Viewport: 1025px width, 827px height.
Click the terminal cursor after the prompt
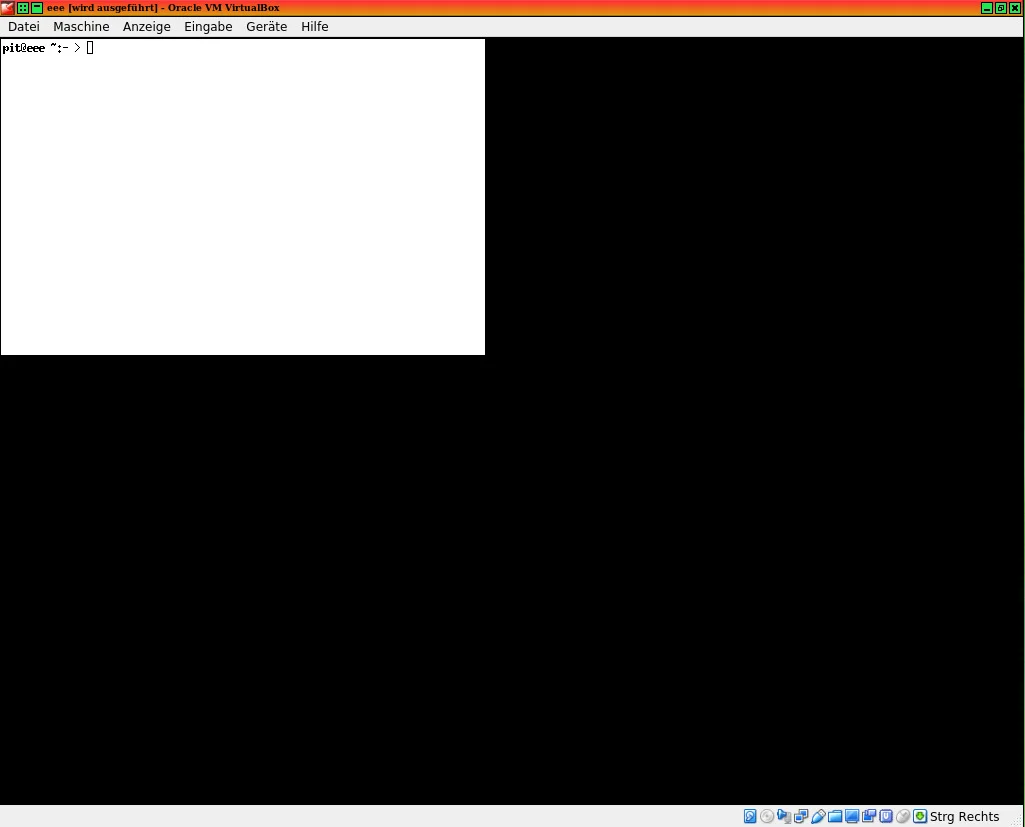(x=90, y=48)
